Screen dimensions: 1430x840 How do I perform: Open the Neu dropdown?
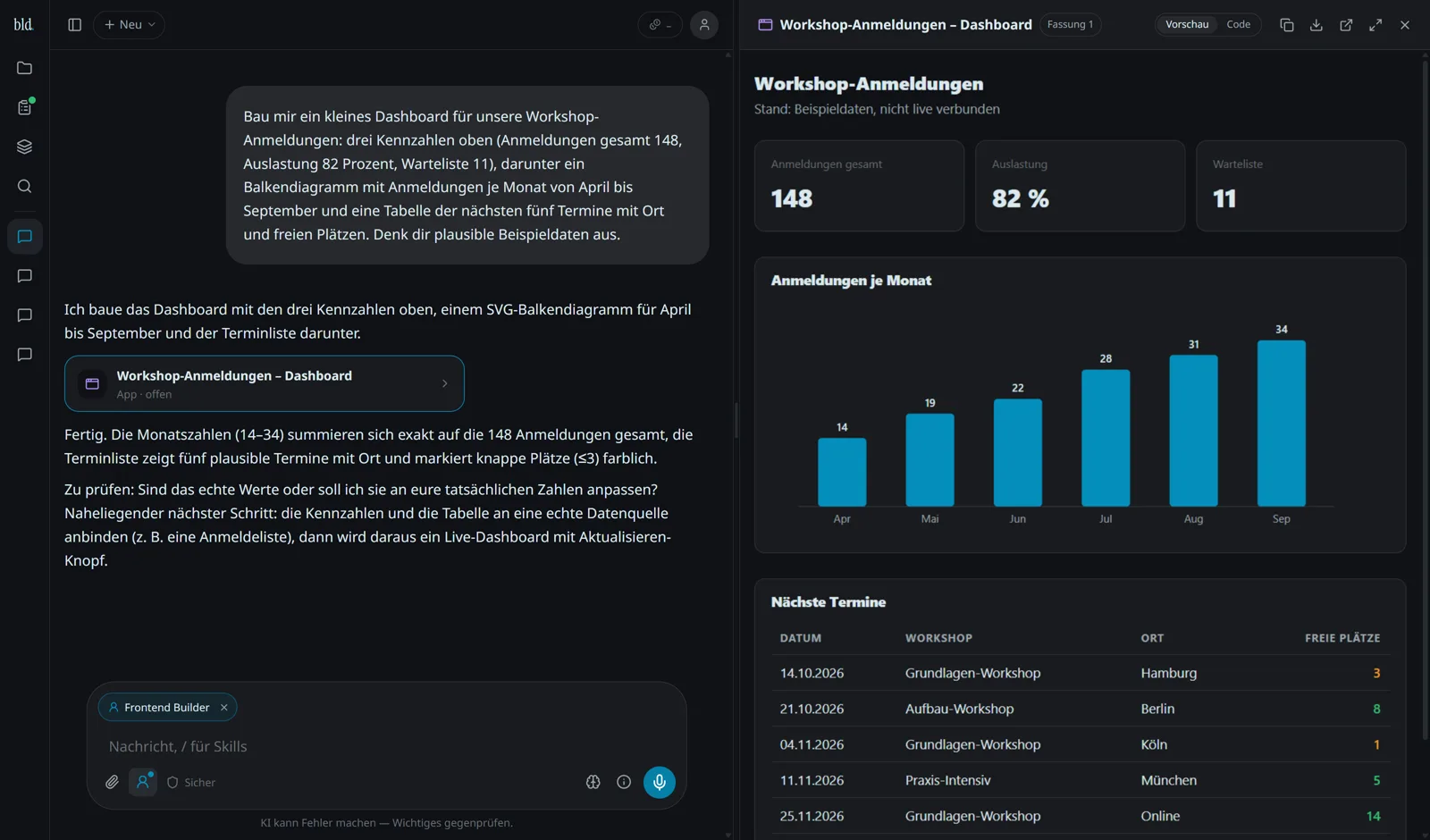point(130,25)
